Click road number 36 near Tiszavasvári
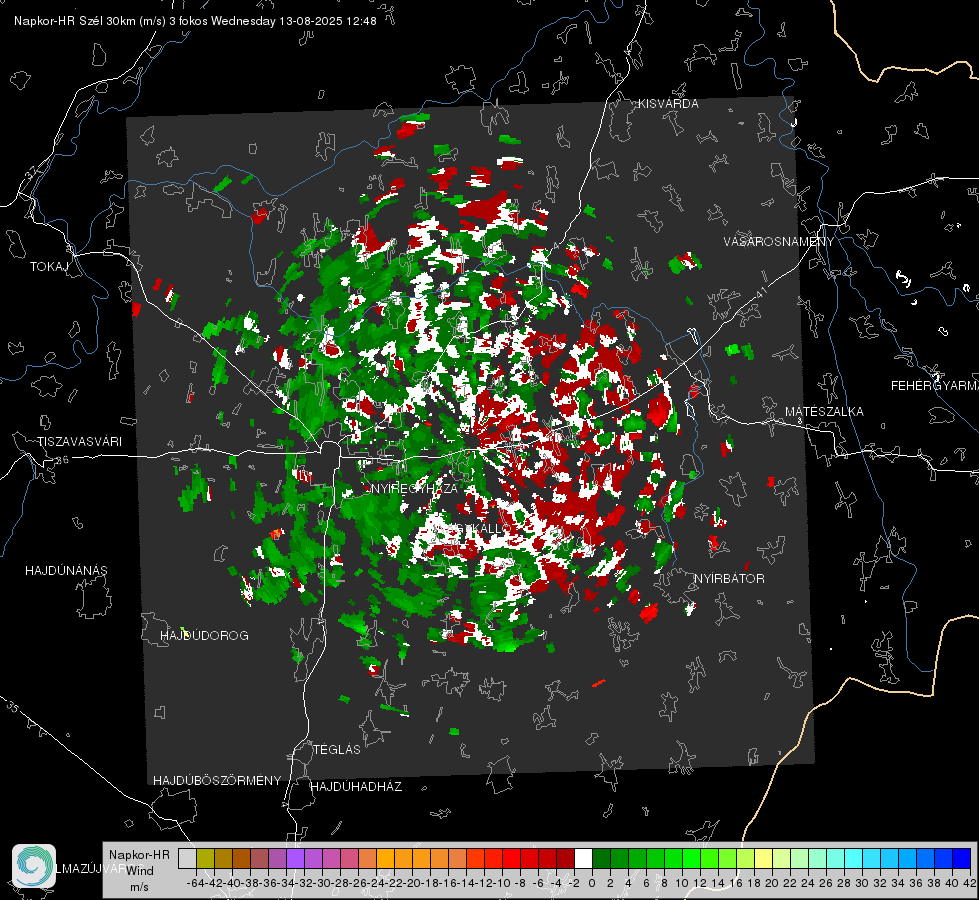The image size is (979, 900). pyautogui.click(x=62, y=460)
